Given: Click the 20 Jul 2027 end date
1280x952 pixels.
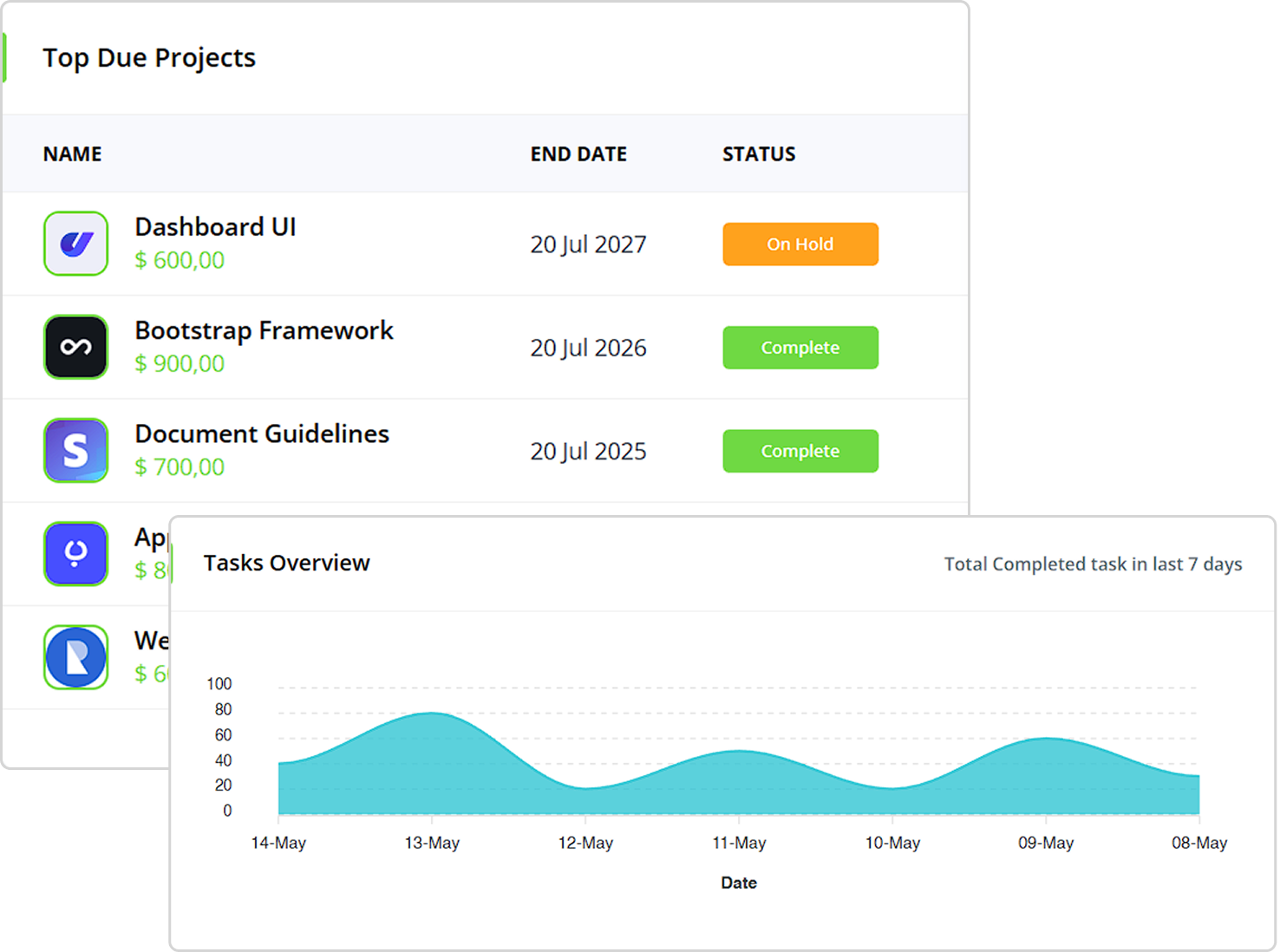Looking at the screenshot, I should coord(588,245).
